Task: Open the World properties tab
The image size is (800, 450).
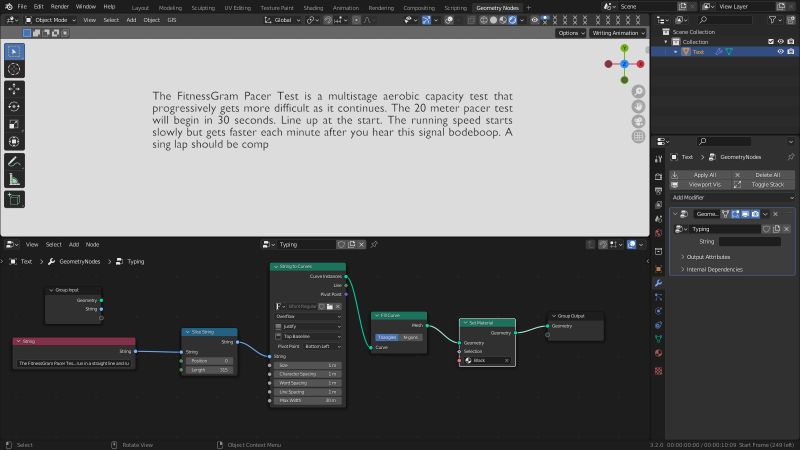Action: click(x=658, y=233)
